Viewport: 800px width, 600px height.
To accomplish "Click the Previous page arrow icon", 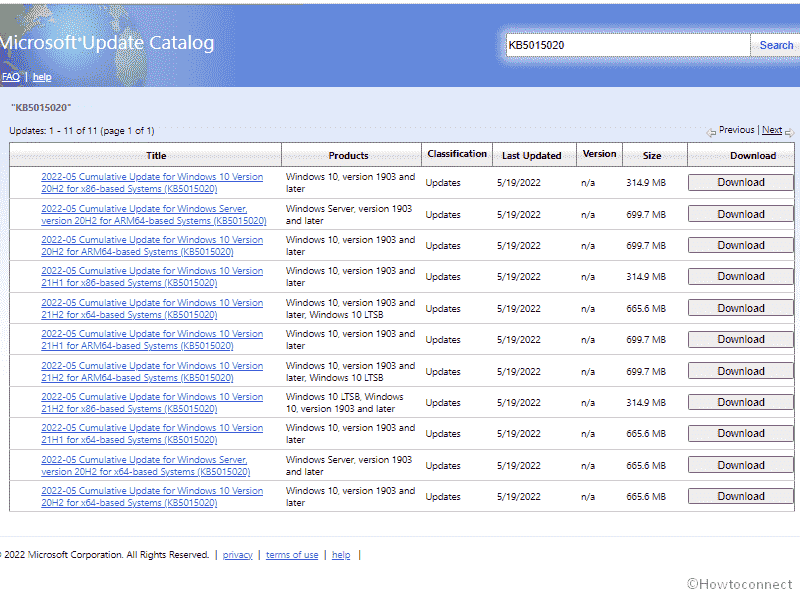I will coord(711,131).
